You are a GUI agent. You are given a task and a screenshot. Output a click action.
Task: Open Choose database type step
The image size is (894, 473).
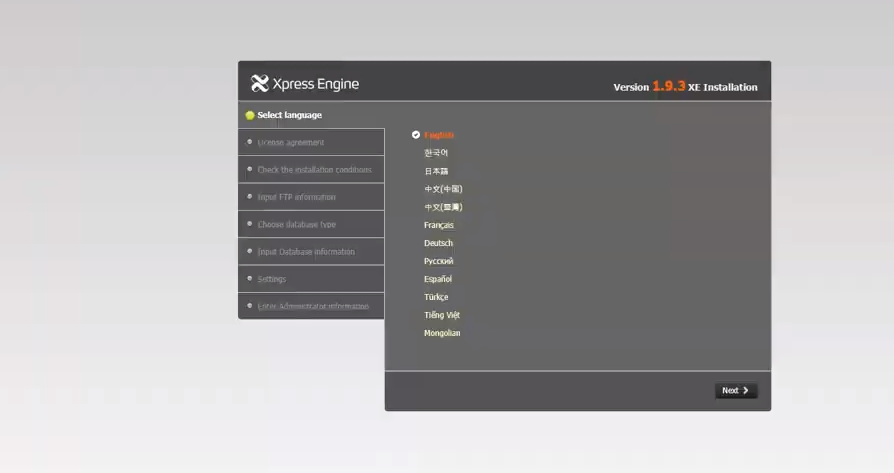[x=311, y=224]
